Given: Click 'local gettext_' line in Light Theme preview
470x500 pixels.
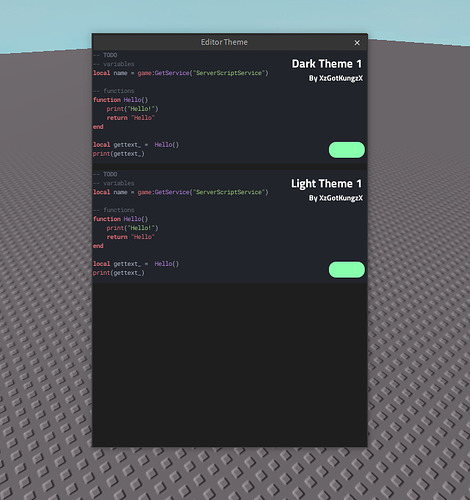Looking at the screenshot, I should (136, 264).
